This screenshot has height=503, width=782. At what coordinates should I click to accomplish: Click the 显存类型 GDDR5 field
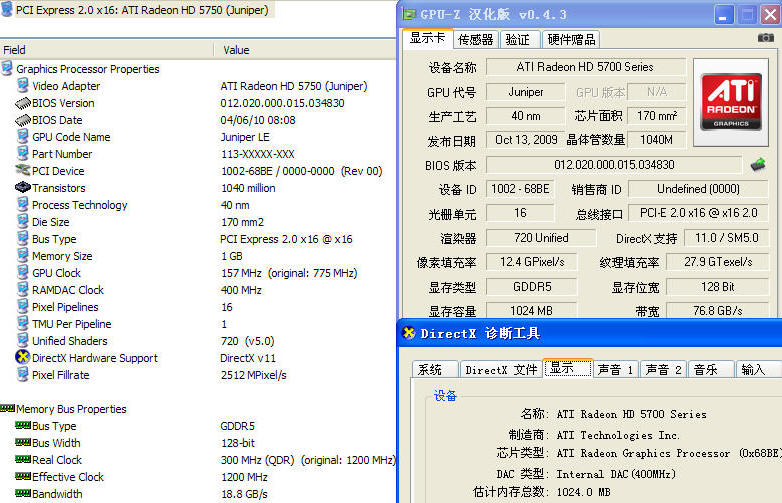click(x=532, y=287)
